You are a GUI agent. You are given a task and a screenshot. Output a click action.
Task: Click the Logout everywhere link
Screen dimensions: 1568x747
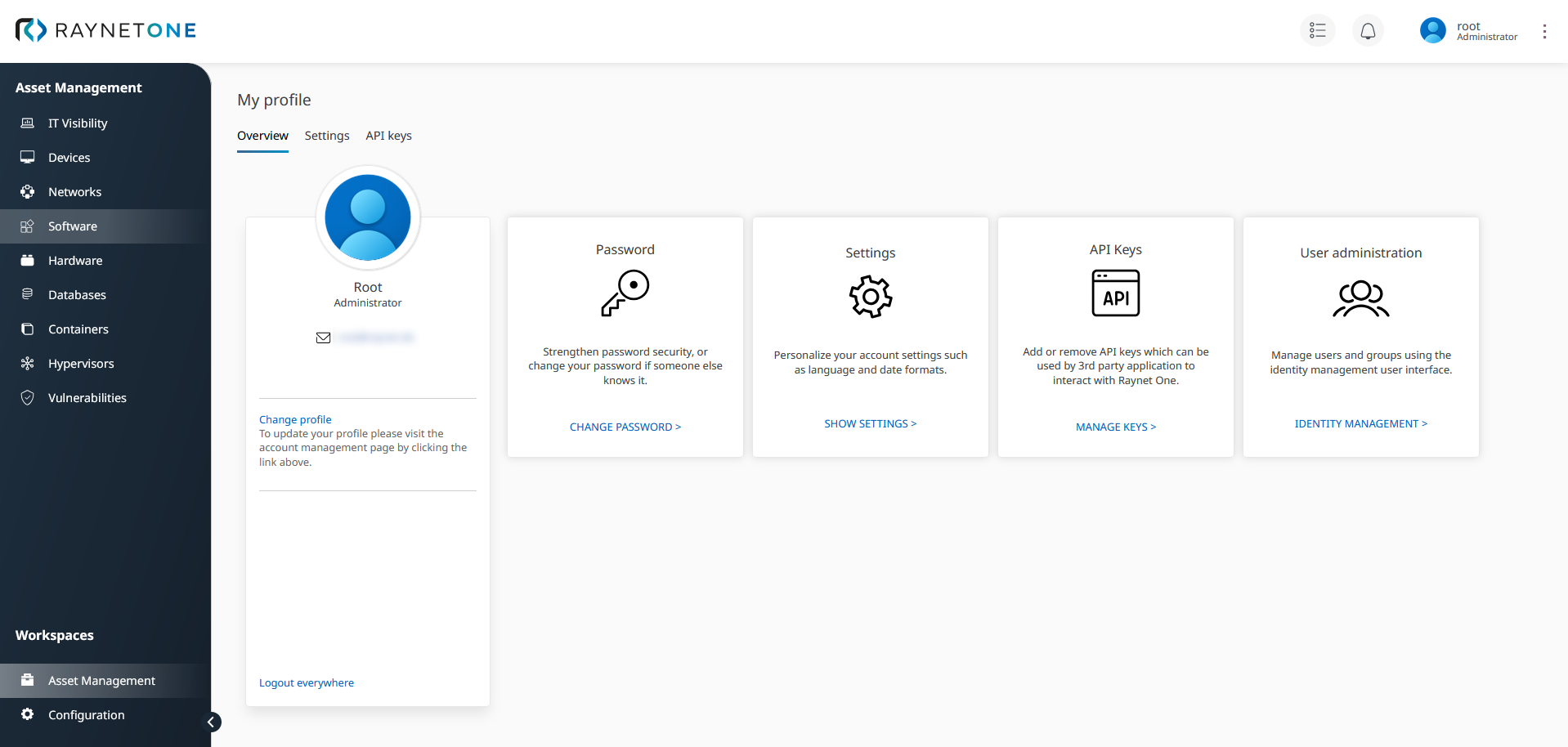[307, 682]
